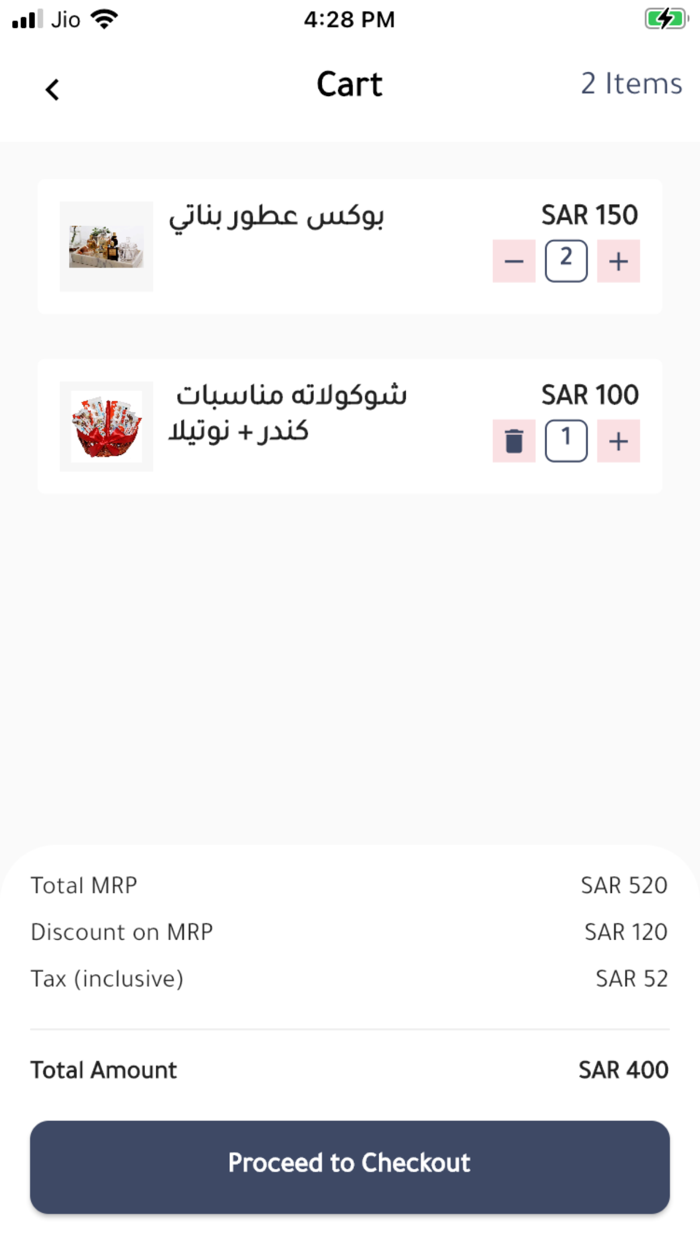
Task: Tap the Total Amount row
Action: click(349, 1070)
